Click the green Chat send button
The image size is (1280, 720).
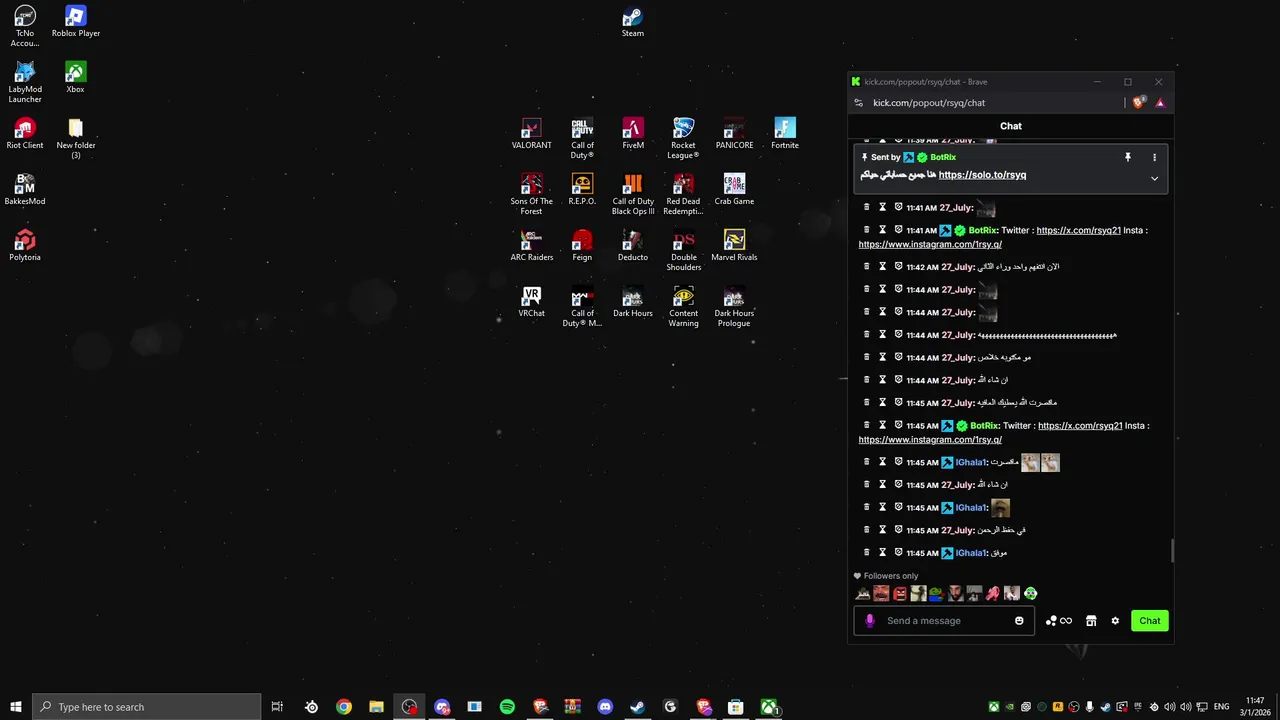point(1149,621)
